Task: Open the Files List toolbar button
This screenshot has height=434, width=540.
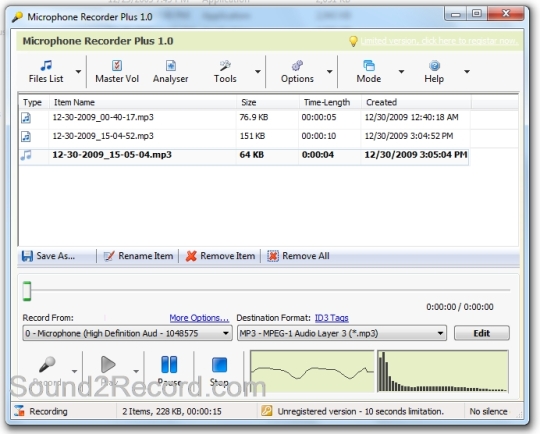Action: 46,72
